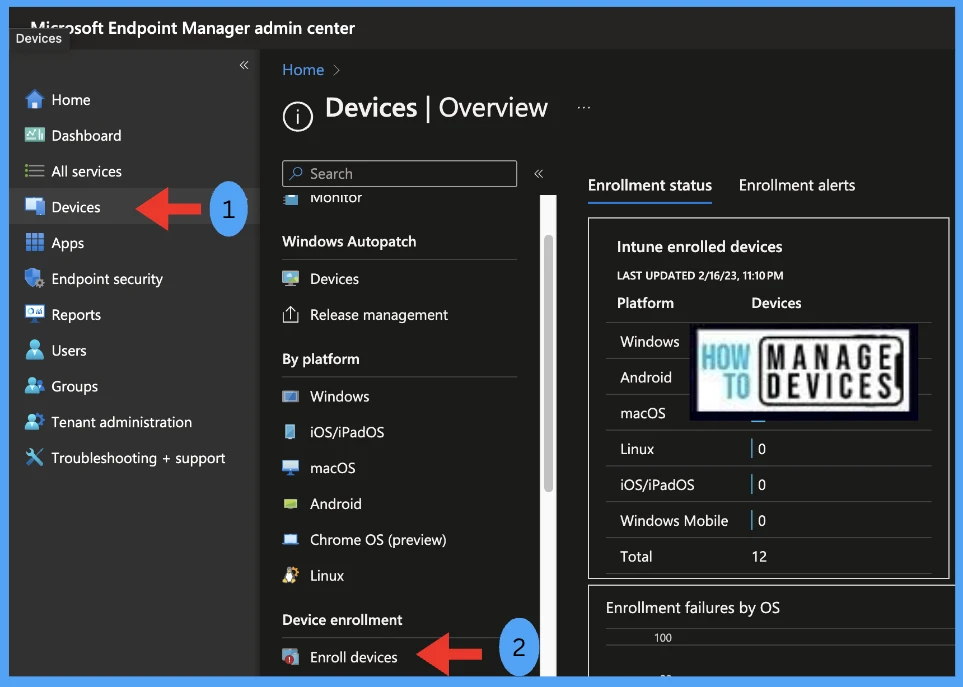This screenshot has height=687, width=963.
Task: Click the Chrome OS laptop icon
Action: pos(290,540)
